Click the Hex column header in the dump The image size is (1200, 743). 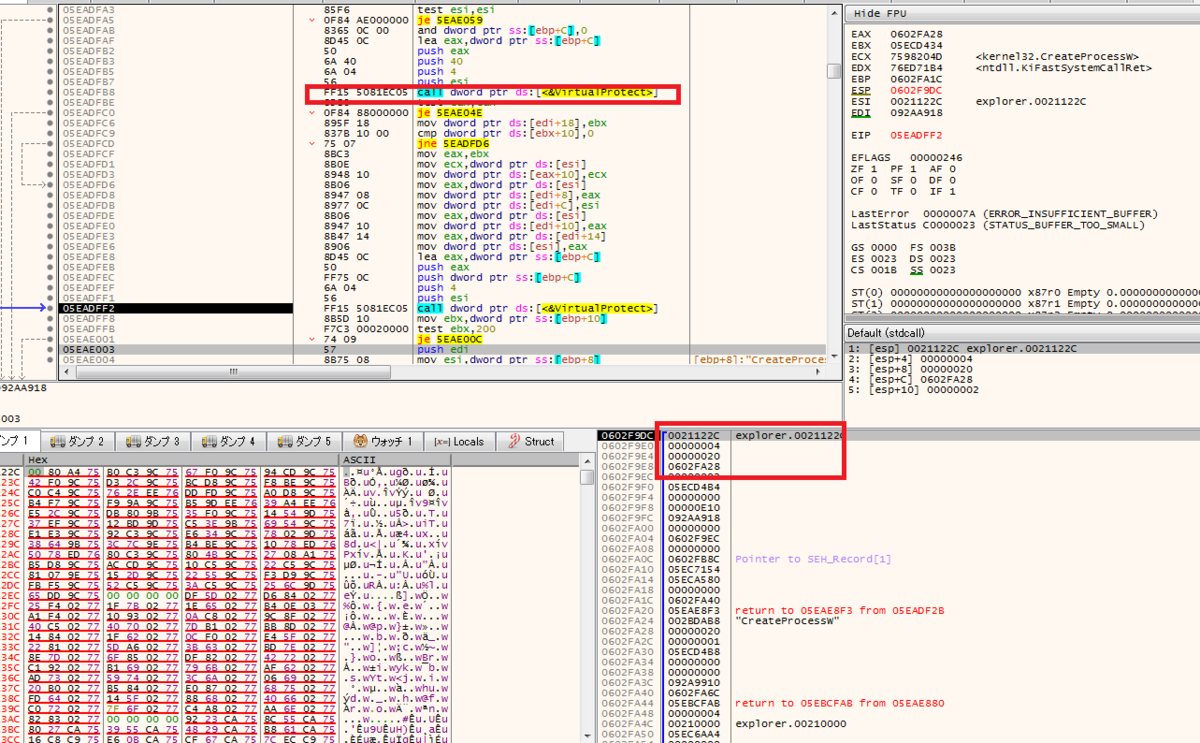click(182, 459)
